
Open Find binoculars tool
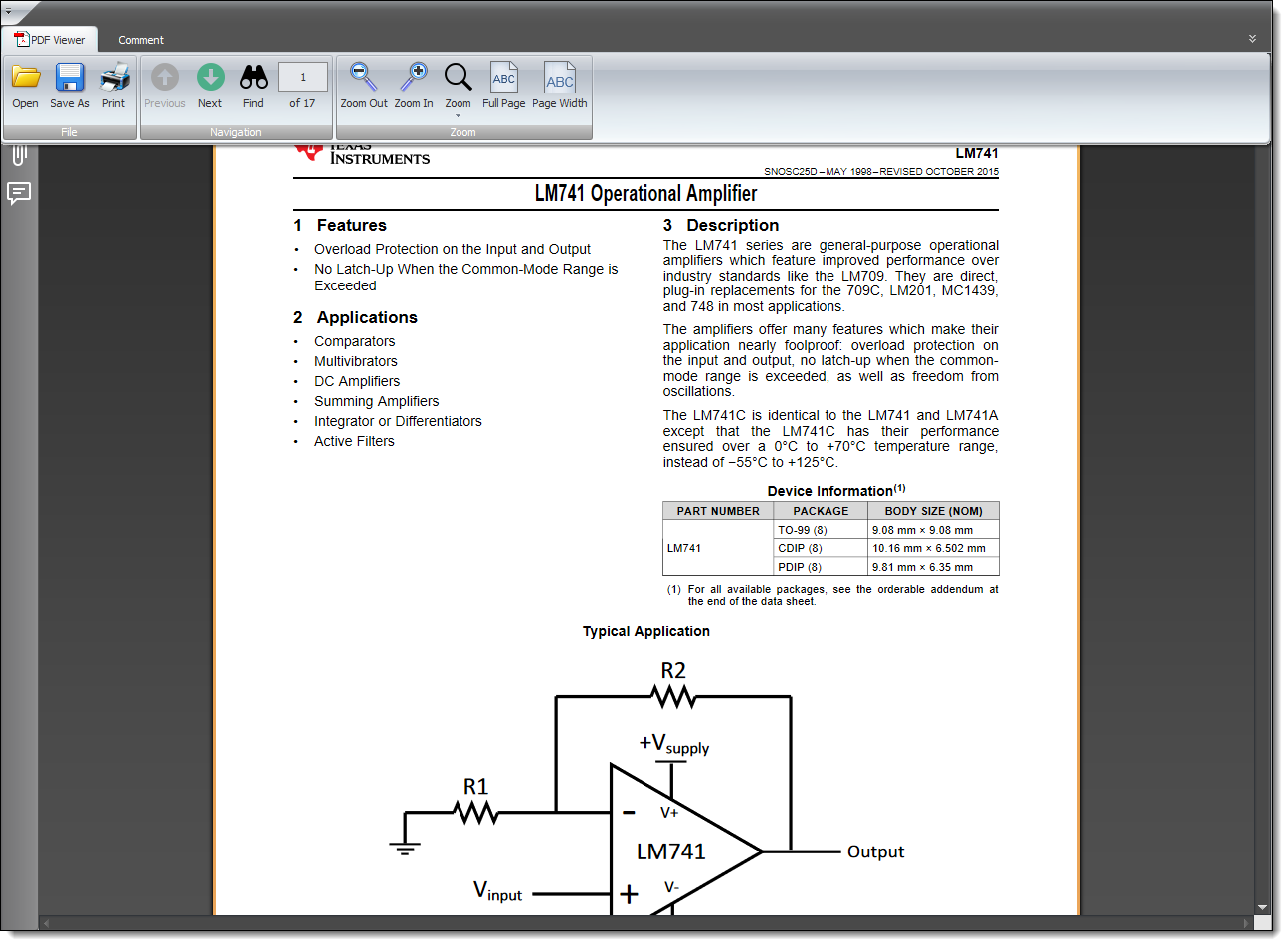click(254, 77)
